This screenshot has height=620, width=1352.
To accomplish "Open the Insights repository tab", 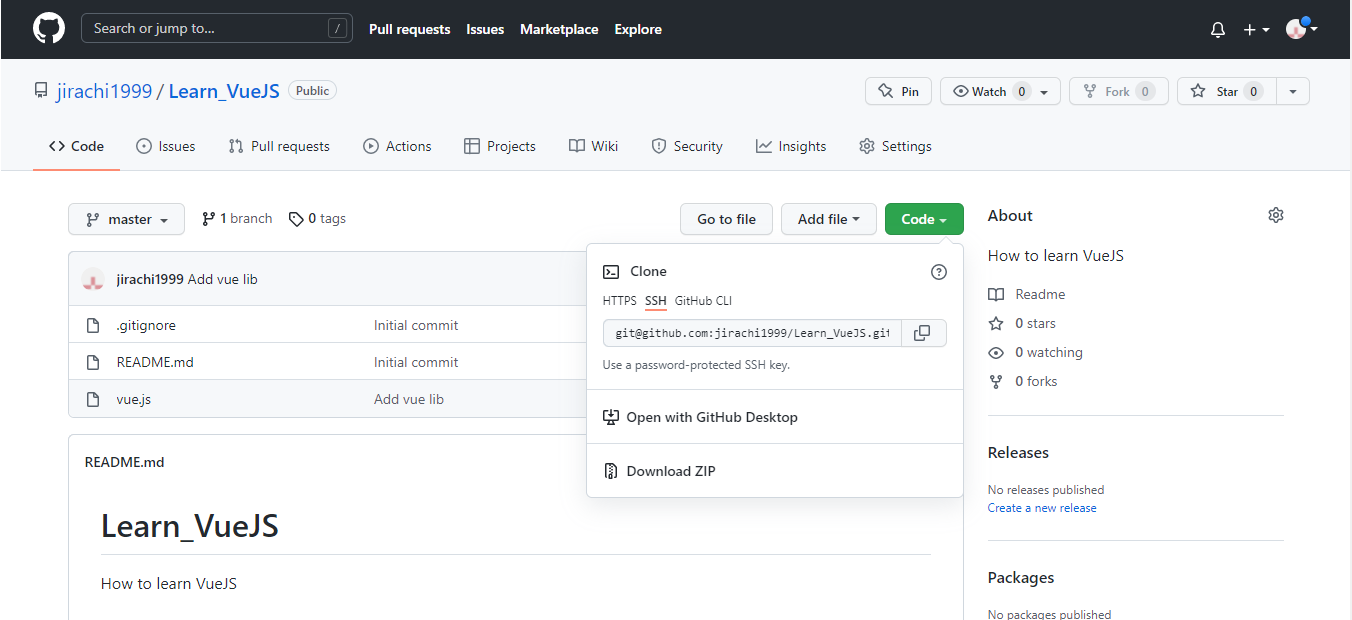I will coord(791,146).
